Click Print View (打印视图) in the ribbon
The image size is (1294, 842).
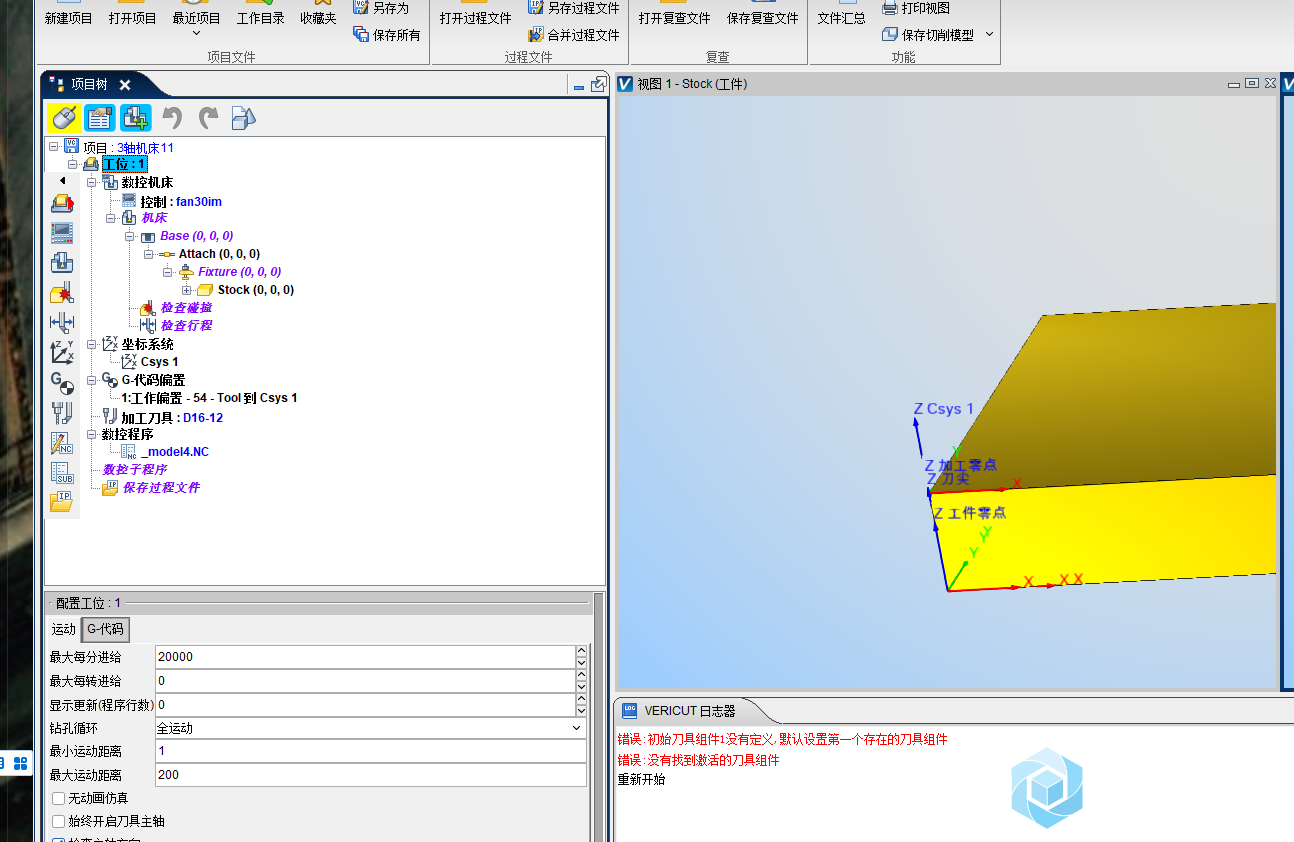point(916,8)
